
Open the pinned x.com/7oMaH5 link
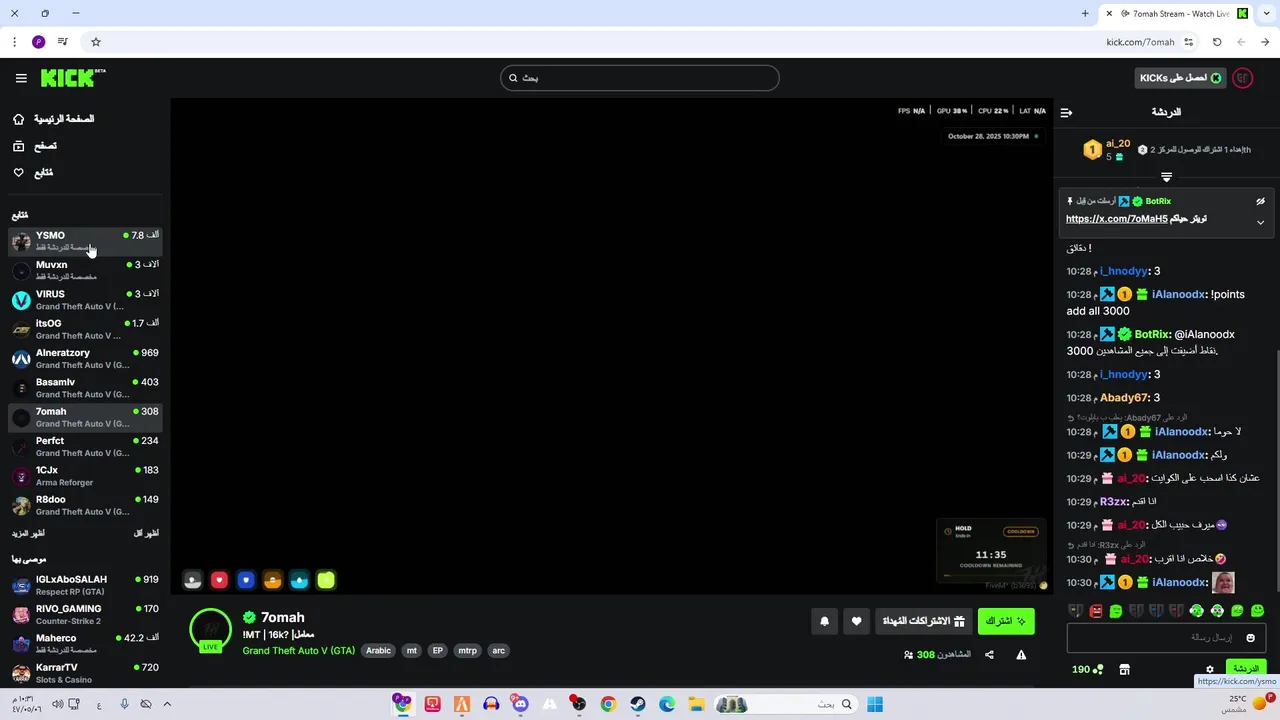[x=1116, y=219]
